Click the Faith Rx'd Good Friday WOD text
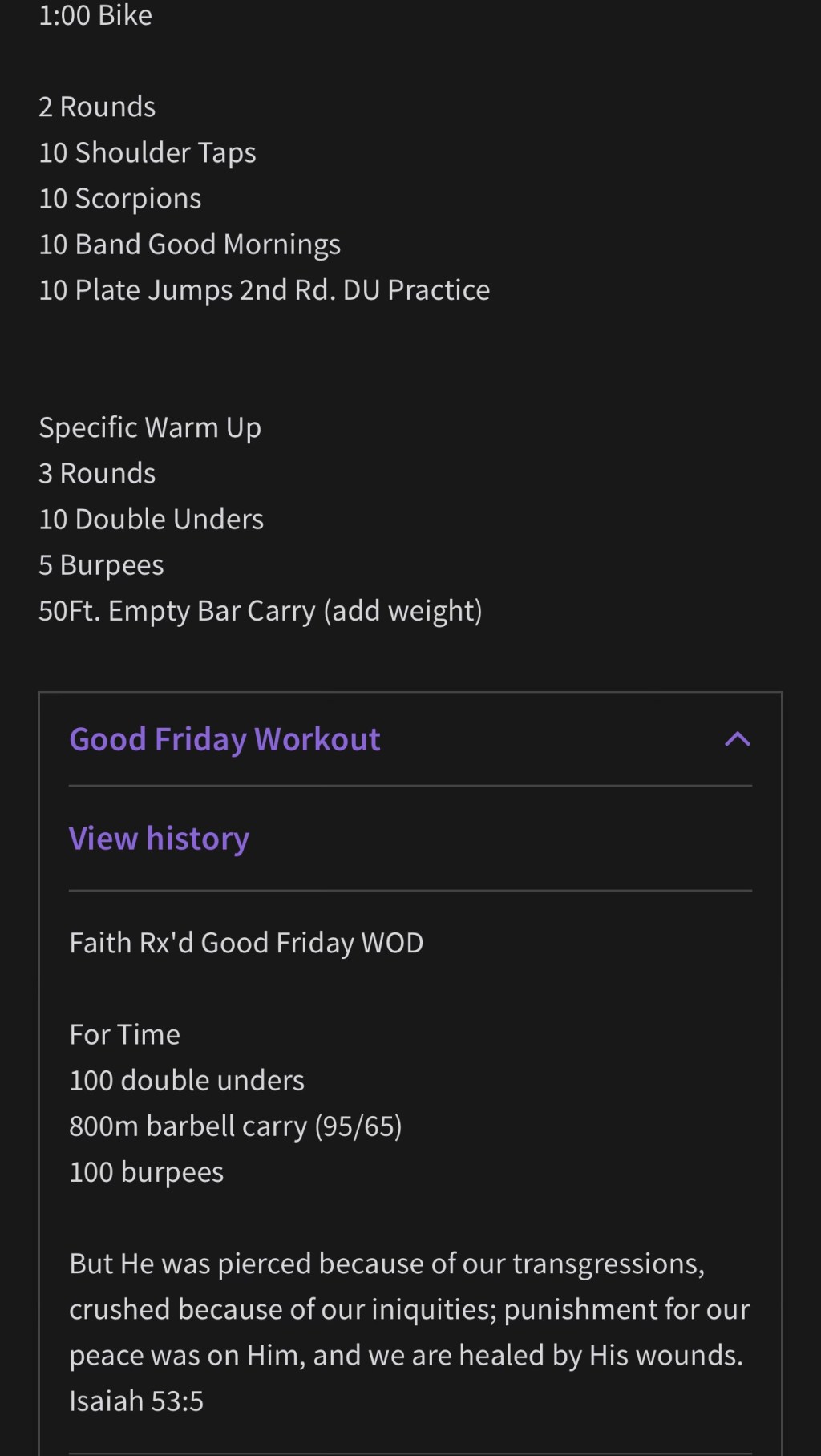The image size is (821, 1456). tap(246, 943)
